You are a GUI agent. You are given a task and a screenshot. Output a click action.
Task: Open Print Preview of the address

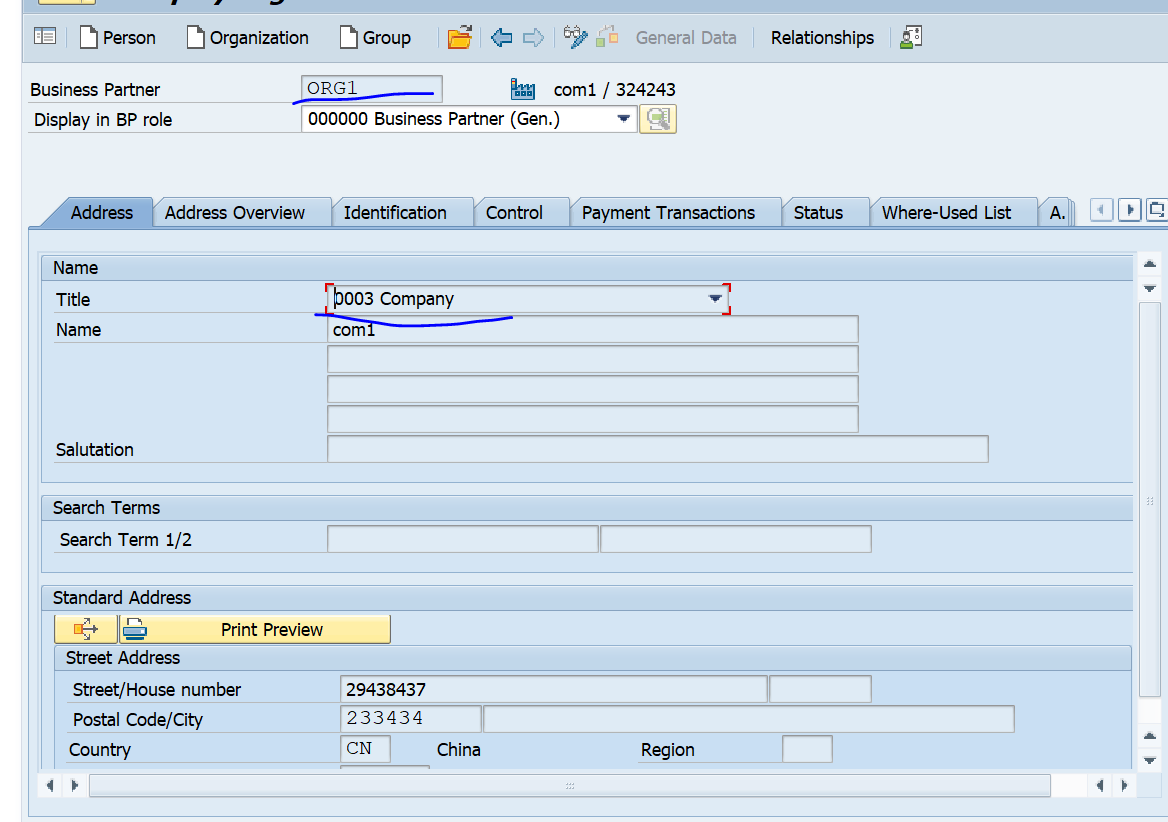[x=255, y=629]
